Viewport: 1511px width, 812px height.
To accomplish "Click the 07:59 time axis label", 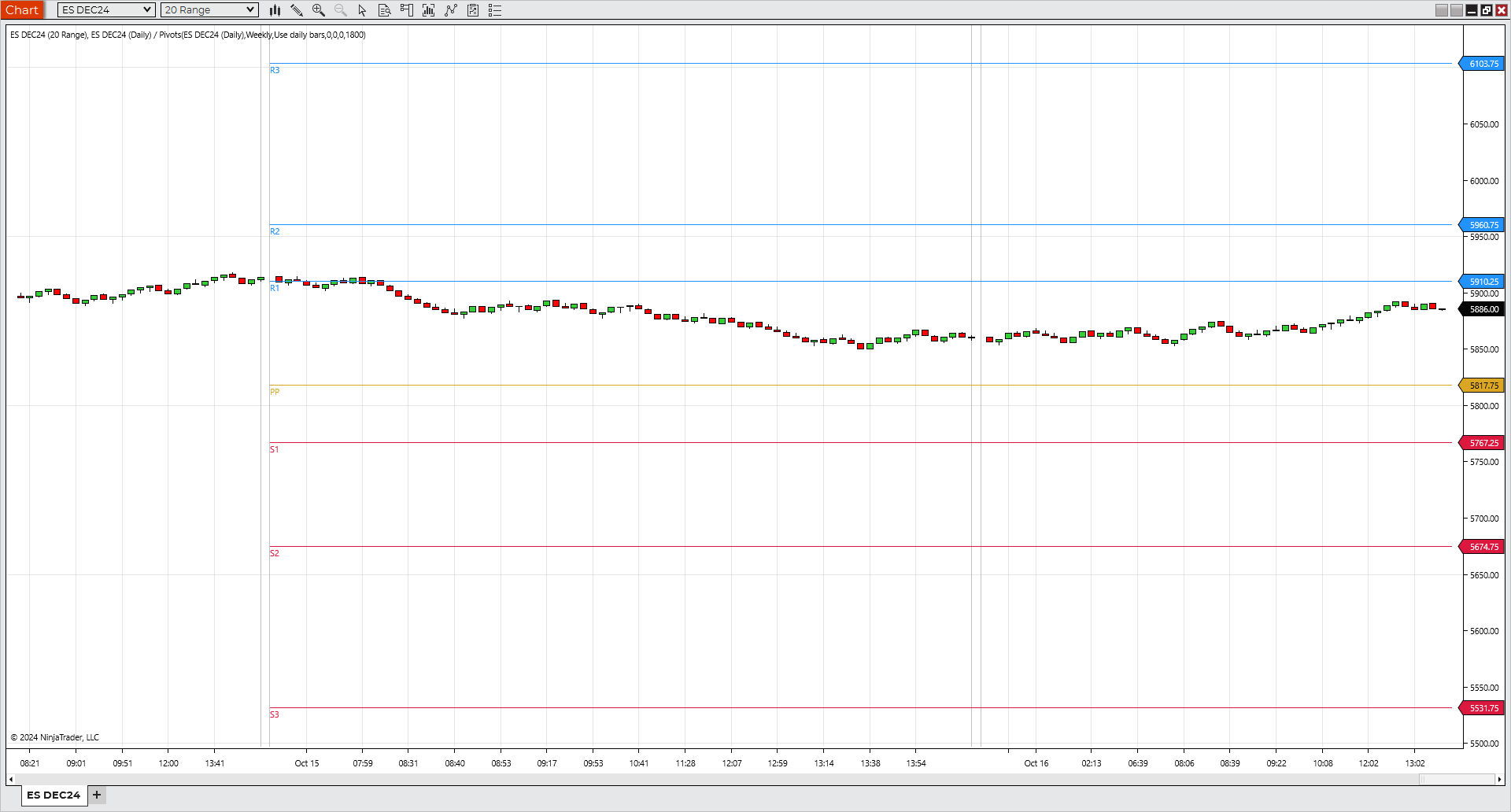I will click(x=363, y=763).
